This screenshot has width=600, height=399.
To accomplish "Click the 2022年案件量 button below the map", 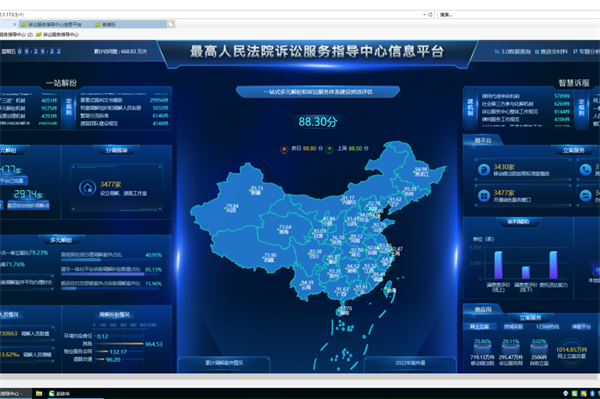I will point(410,363).
